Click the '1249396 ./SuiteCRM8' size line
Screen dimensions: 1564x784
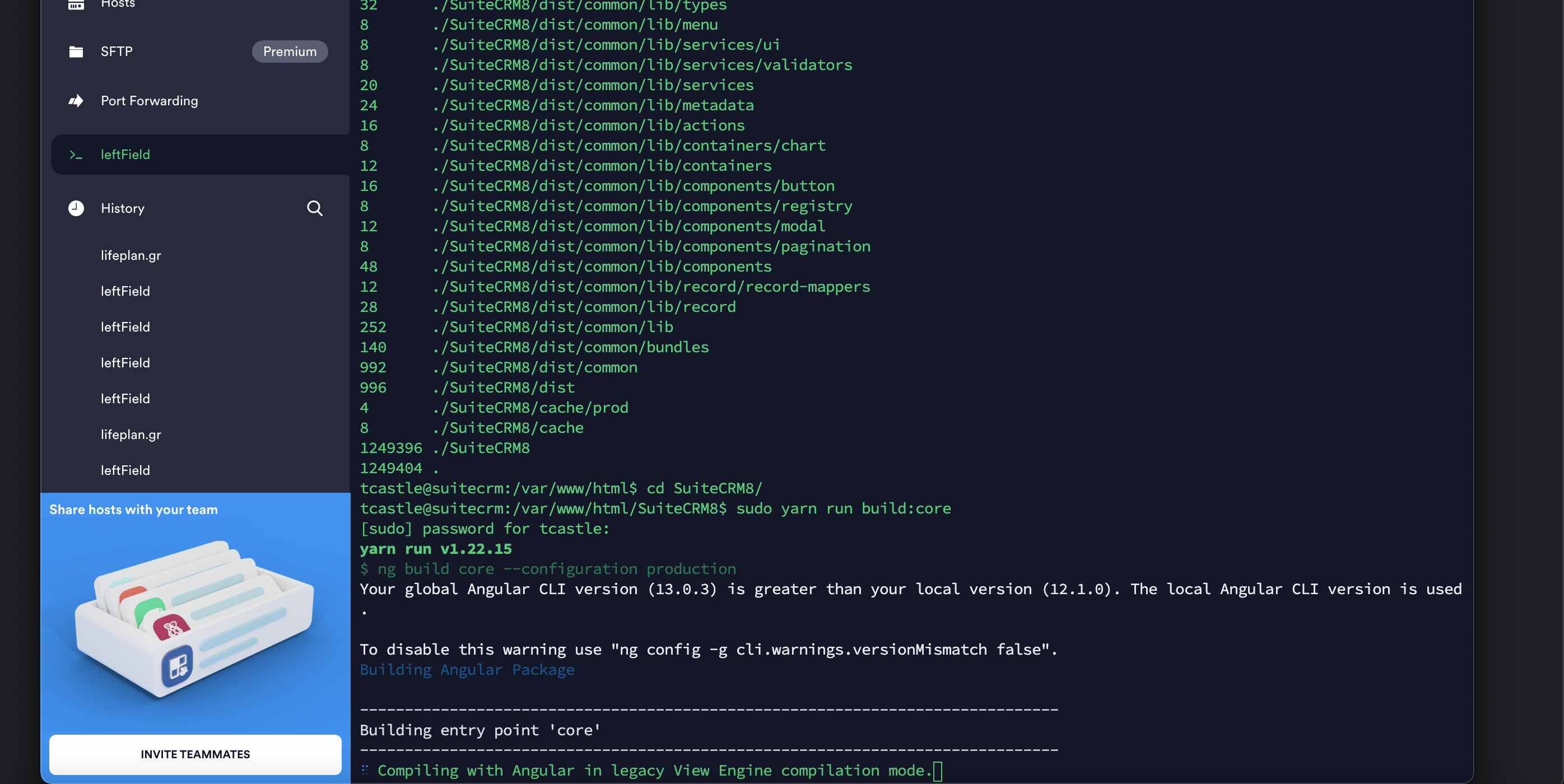(444, 449)
